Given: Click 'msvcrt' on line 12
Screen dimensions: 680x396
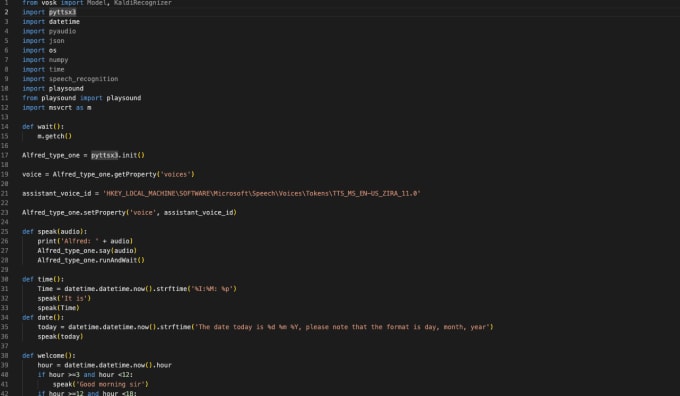Looking at the screenshot, I should 60,108.
